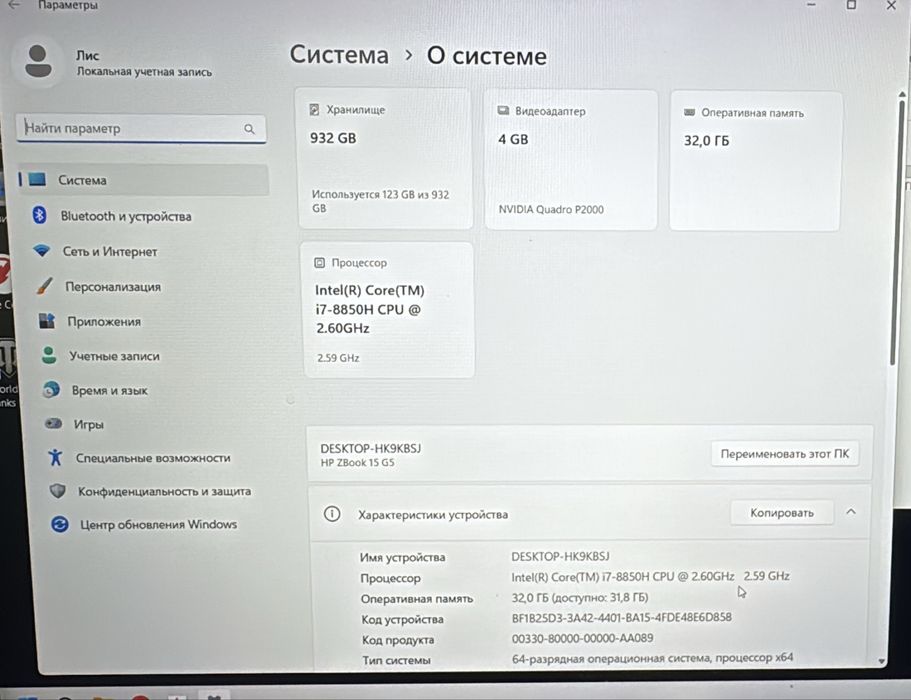Click the Найти параметр search field
This screenshot has height=700, width=911.
[x=141, y=128]
